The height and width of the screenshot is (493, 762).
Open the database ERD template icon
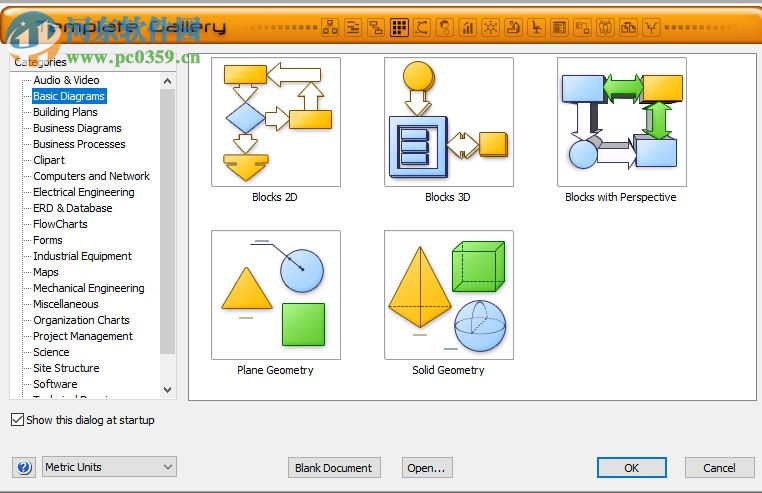(582, 28)
